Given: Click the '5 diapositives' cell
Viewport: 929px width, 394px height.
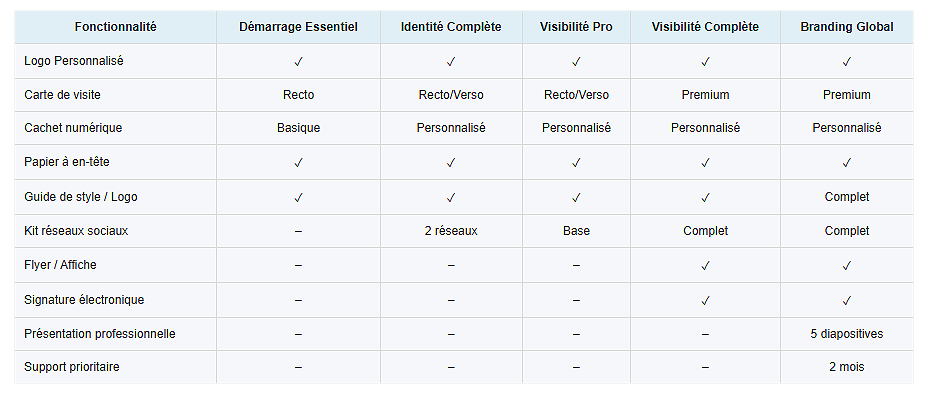Looking at the screenshot, I should 847,334.
